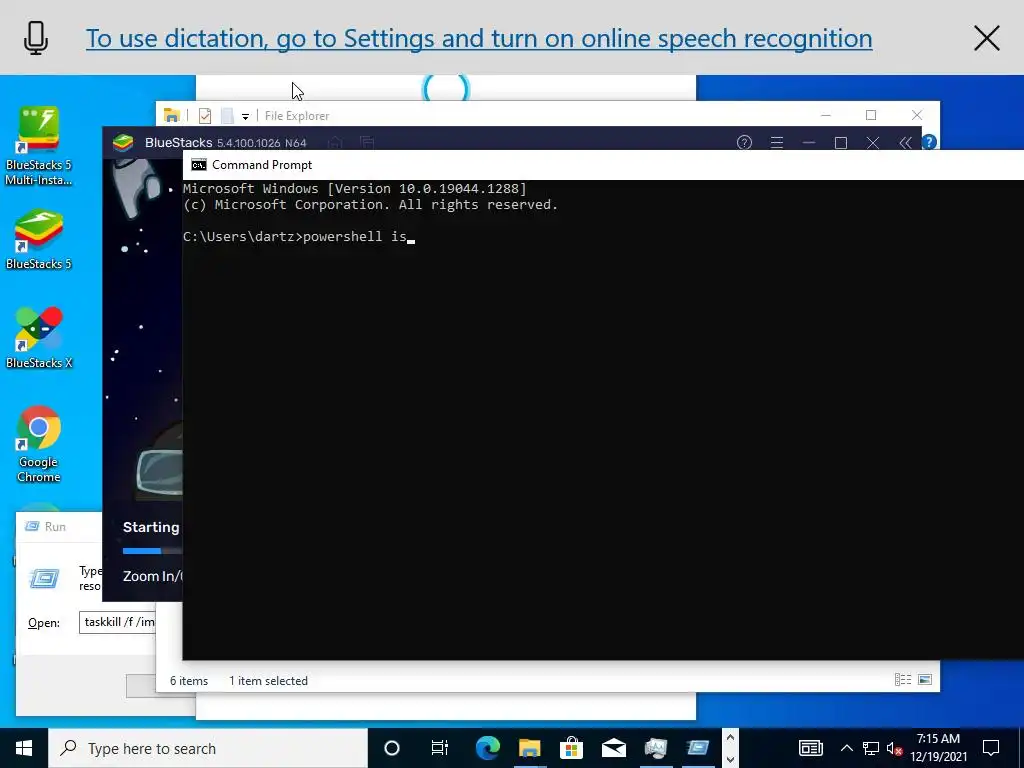The image size is (1024, 768).
Task: Click the '6 items' status text in File Explorer
Action: tap(189, 680)
